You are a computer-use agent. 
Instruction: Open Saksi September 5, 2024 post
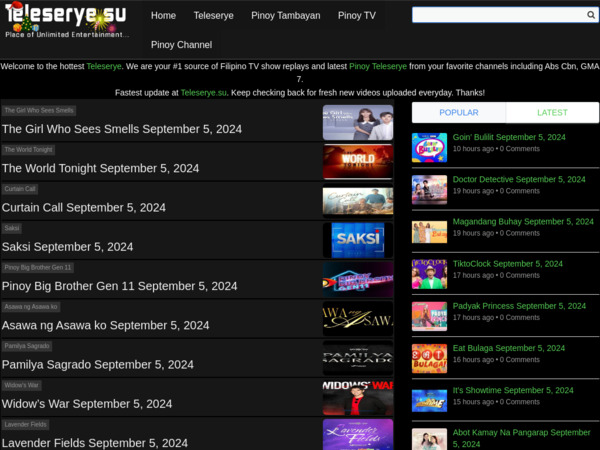67,247
